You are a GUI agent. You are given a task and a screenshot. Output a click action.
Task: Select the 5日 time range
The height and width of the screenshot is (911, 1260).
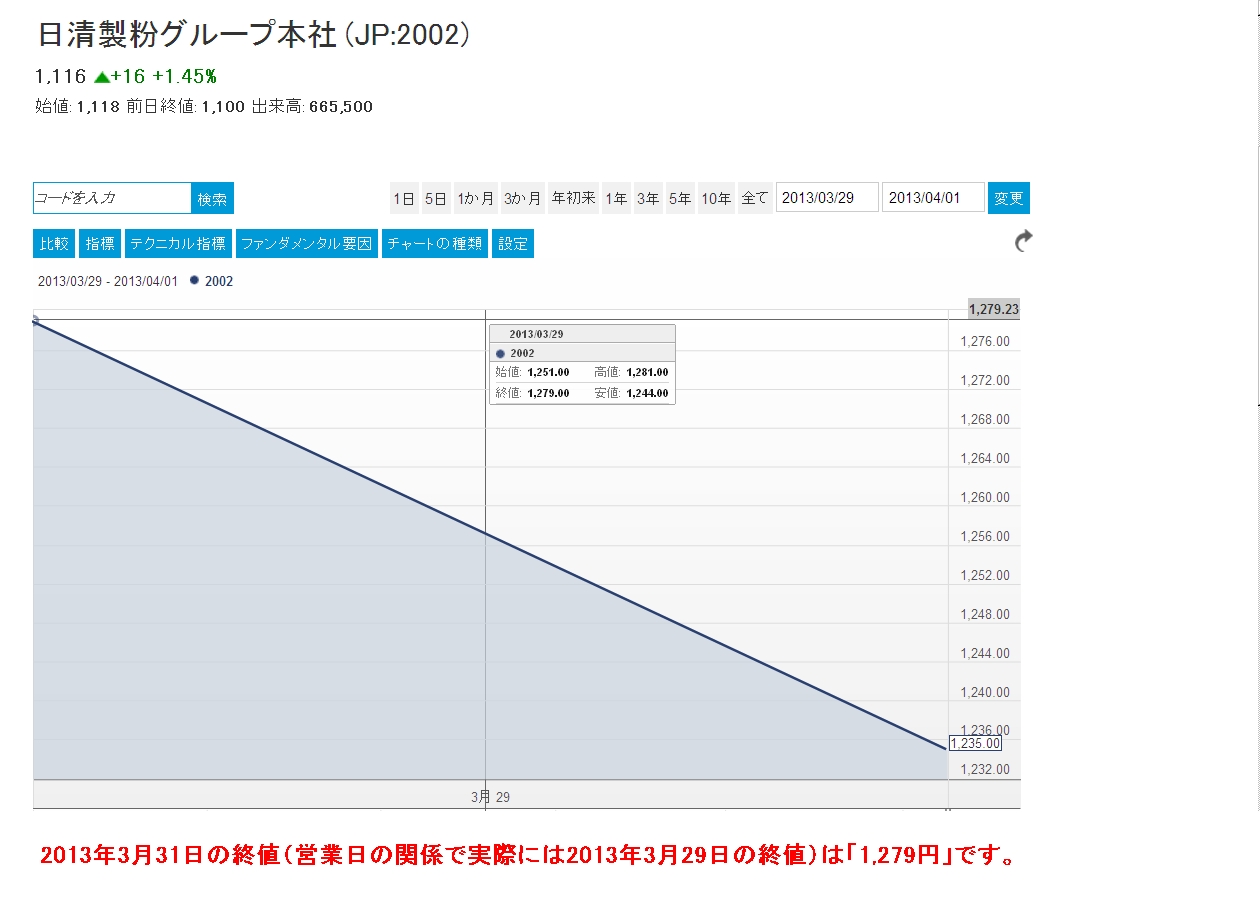click(x=436, y=198)
